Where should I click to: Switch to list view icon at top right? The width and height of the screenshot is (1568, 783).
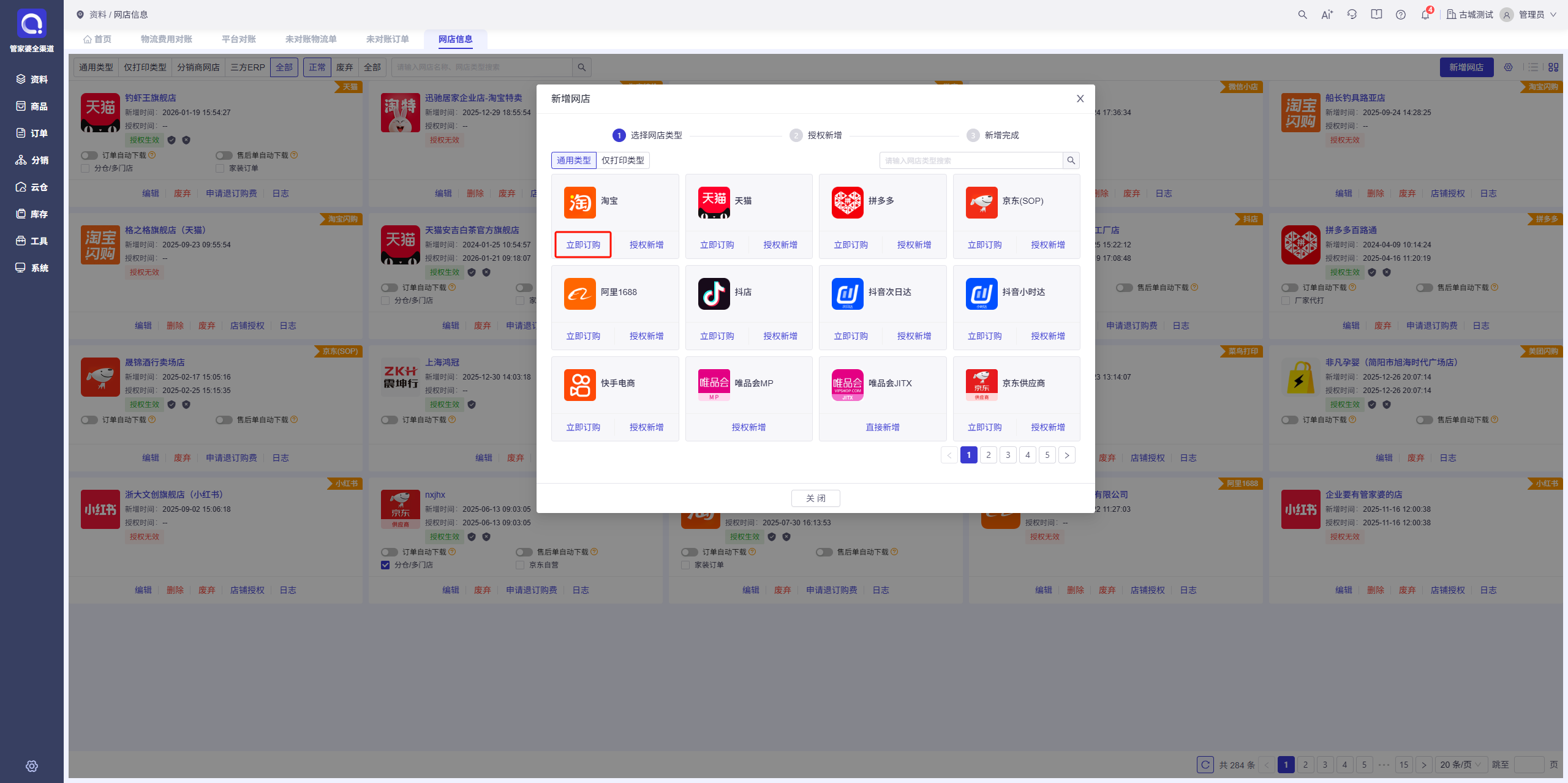(x=1533, y=67)
